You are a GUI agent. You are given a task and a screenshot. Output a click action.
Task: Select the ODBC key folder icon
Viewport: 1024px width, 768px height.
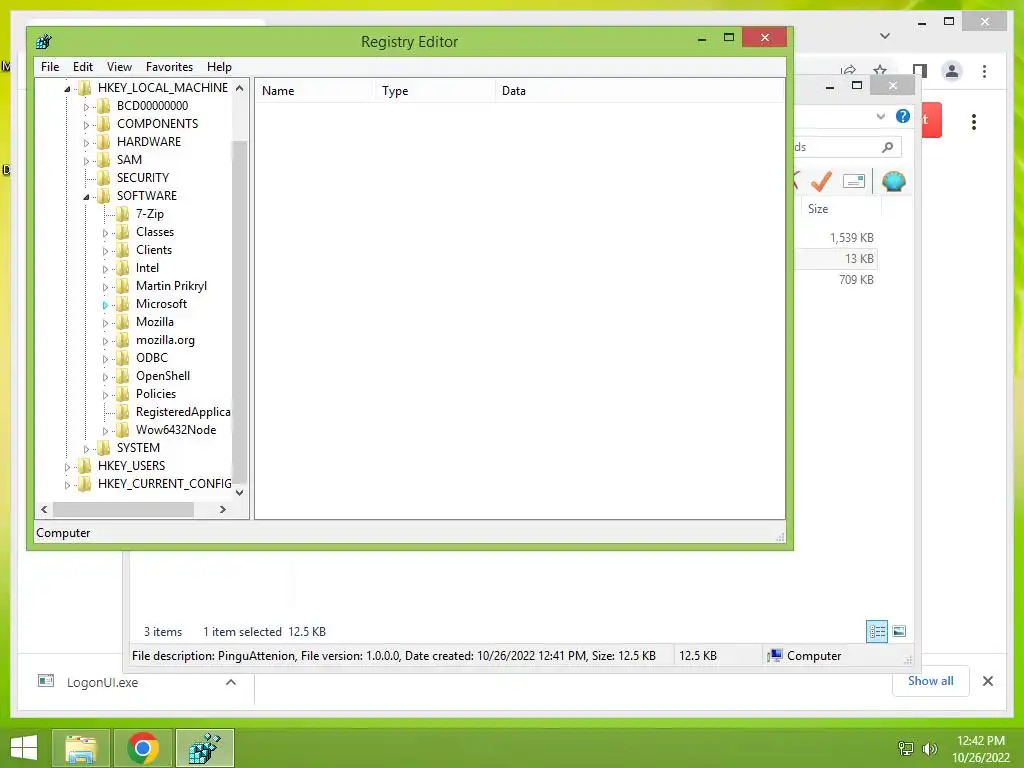pos(123,358)
